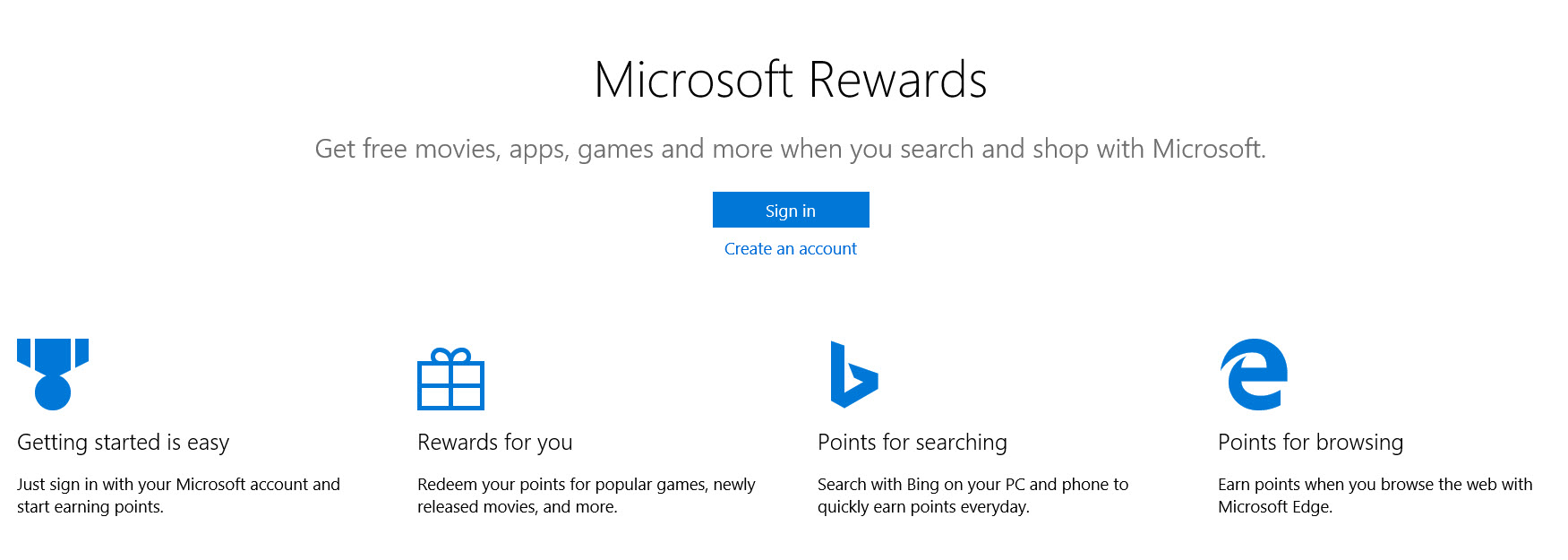Click the gift box rewards icon
The image size is (1568, 560).
point(451,379)
